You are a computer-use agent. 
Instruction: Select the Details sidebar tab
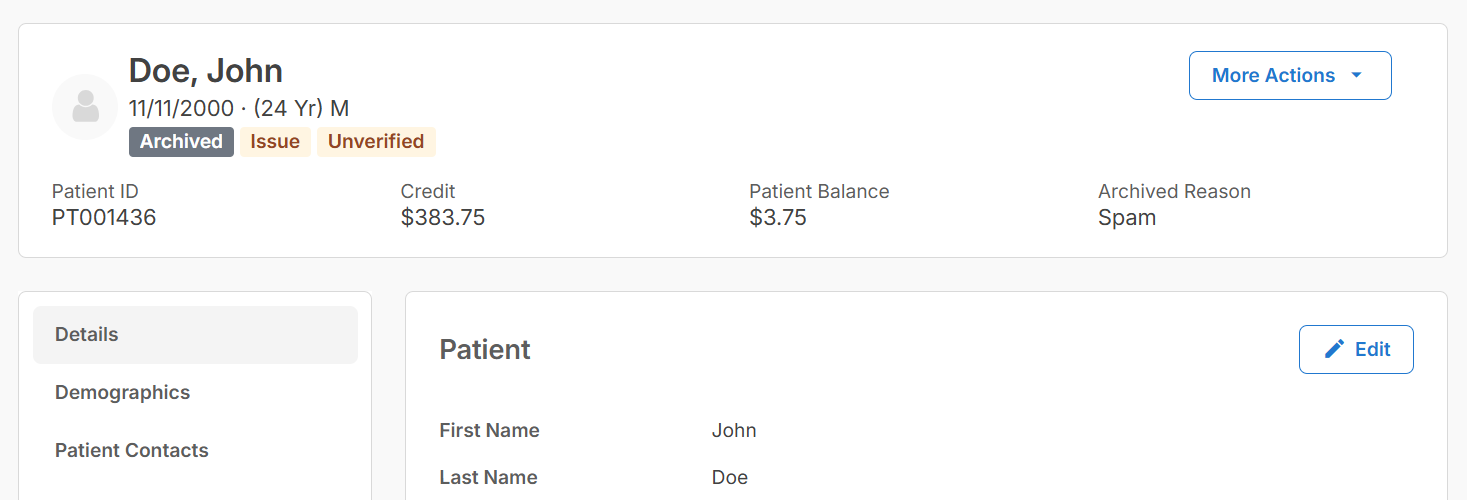195,335
